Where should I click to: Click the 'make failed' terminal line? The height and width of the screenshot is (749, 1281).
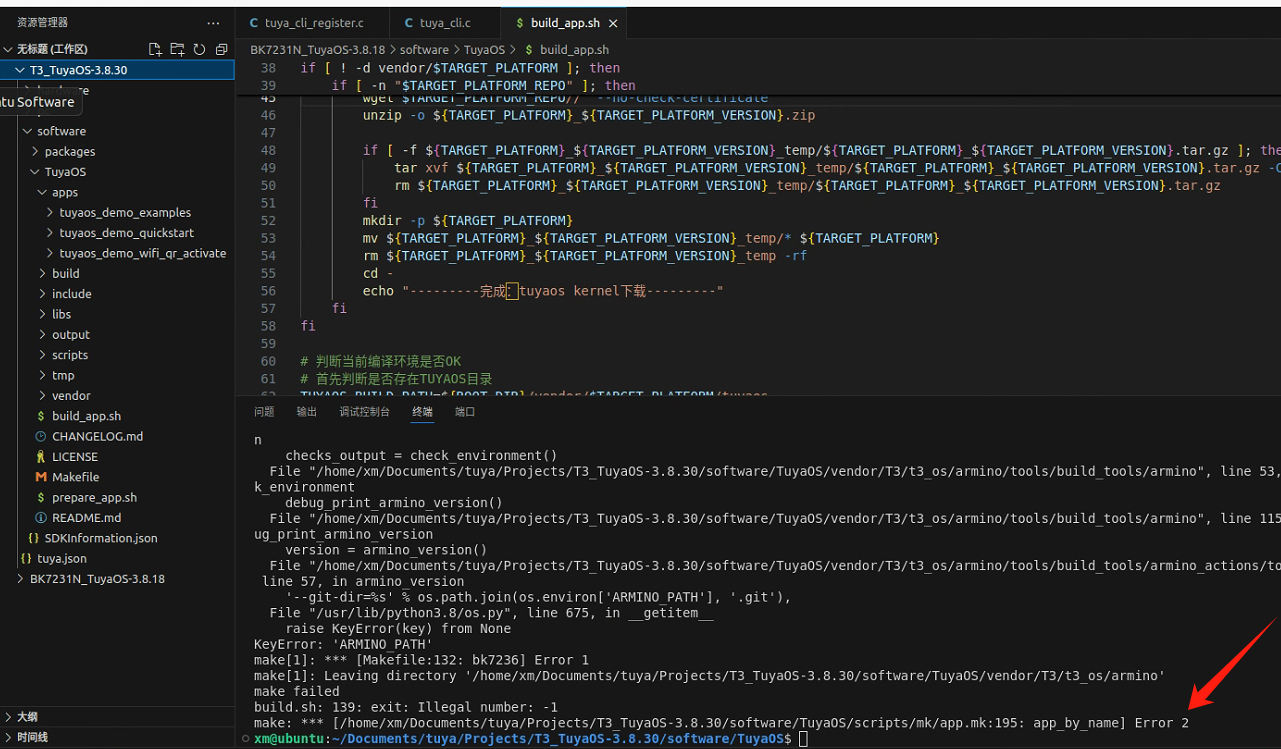296,691
